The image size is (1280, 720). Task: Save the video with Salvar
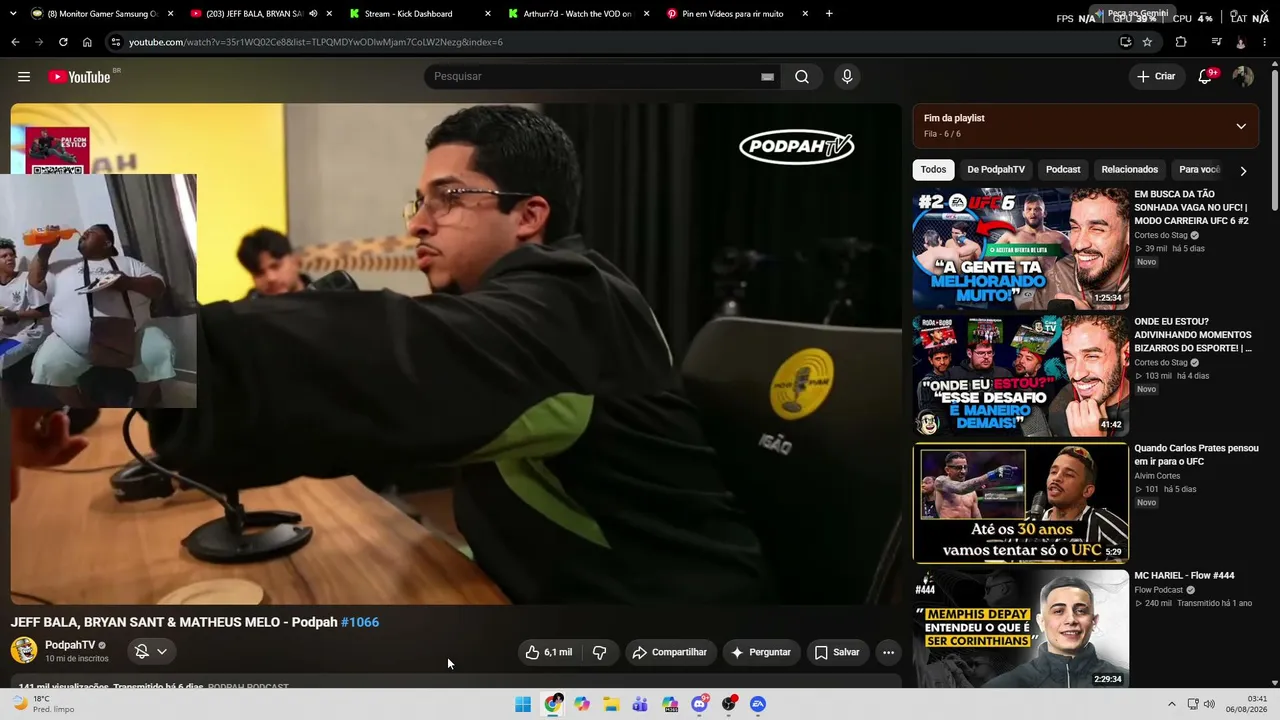(x=837, y=652)
